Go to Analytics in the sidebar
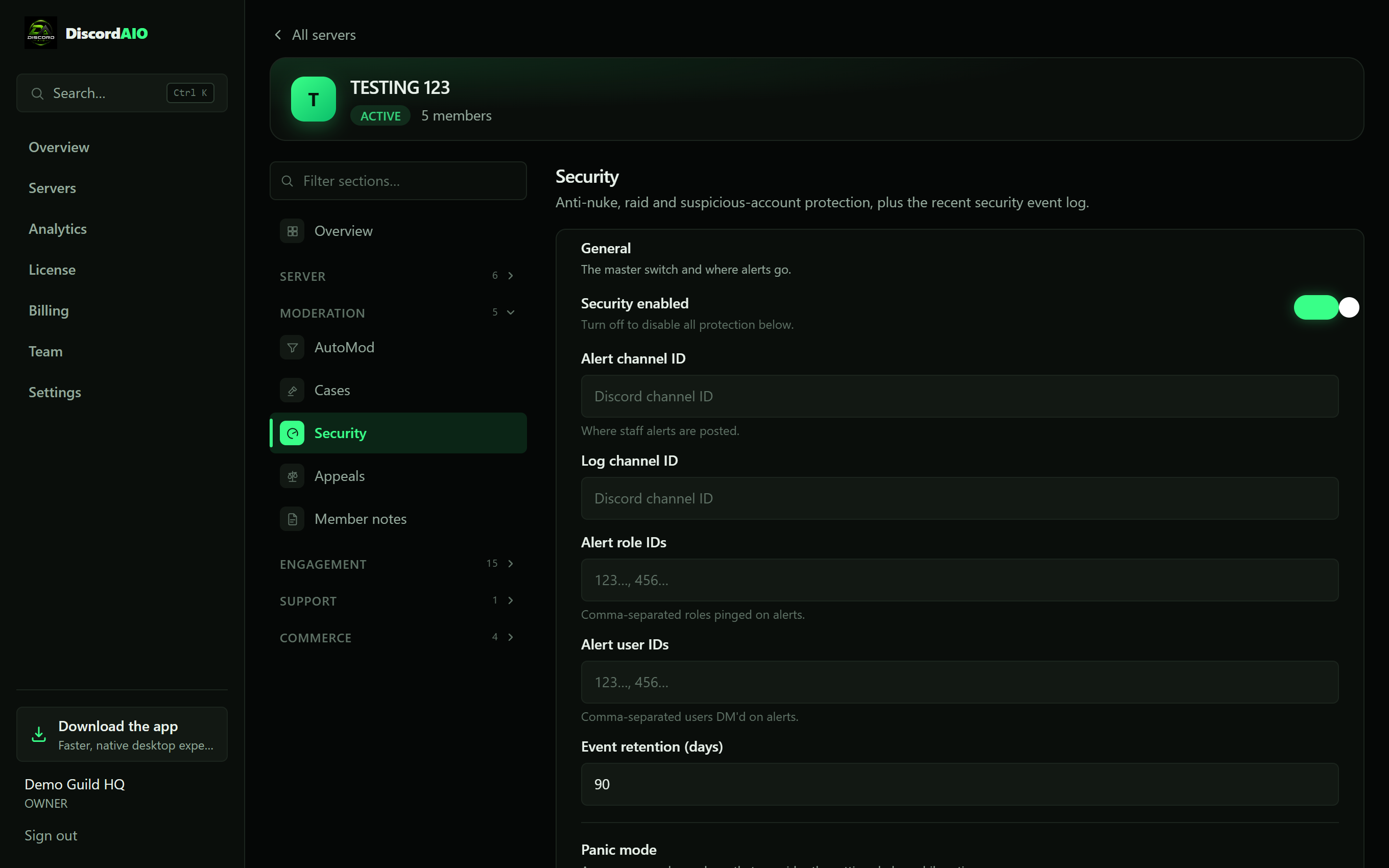Screen dimensions: 1389x868 58,229
